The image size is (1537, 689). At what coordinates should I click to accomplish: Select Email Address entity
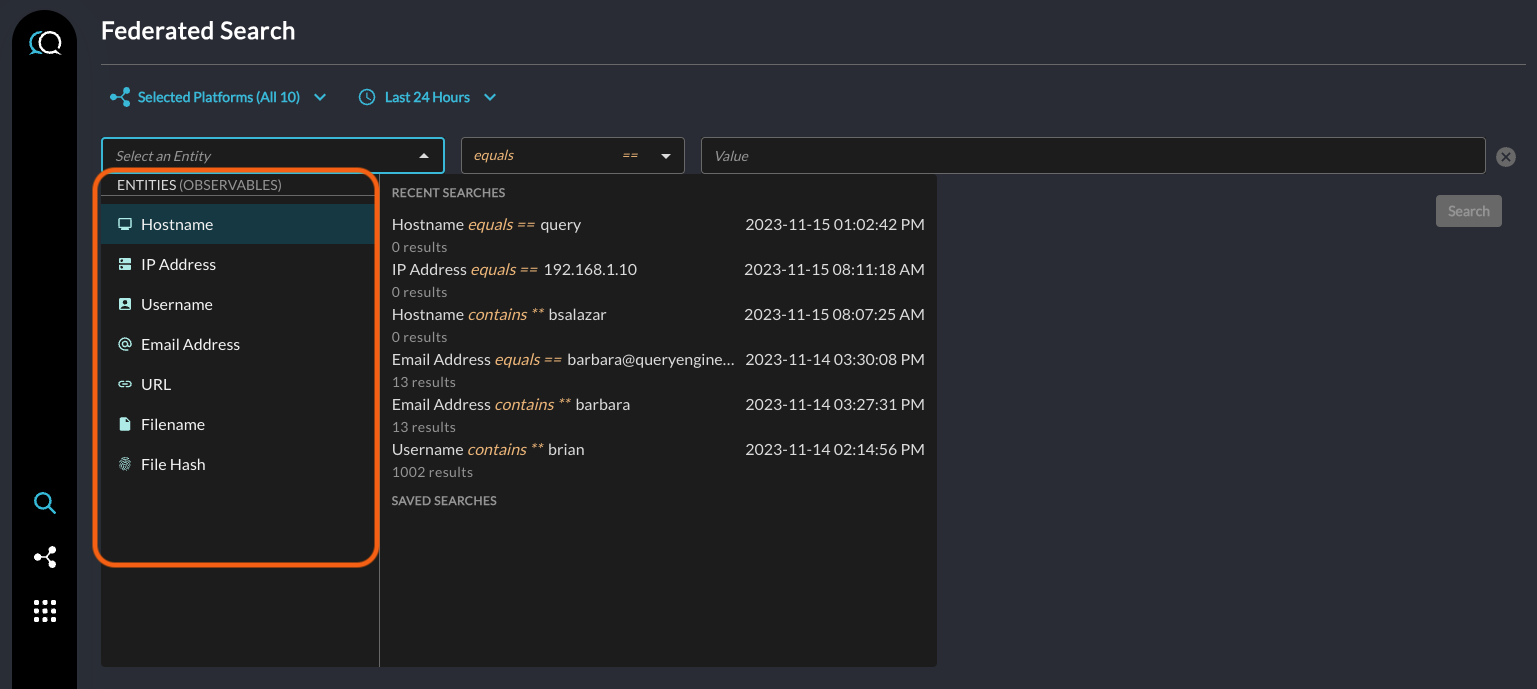point(190,345)
